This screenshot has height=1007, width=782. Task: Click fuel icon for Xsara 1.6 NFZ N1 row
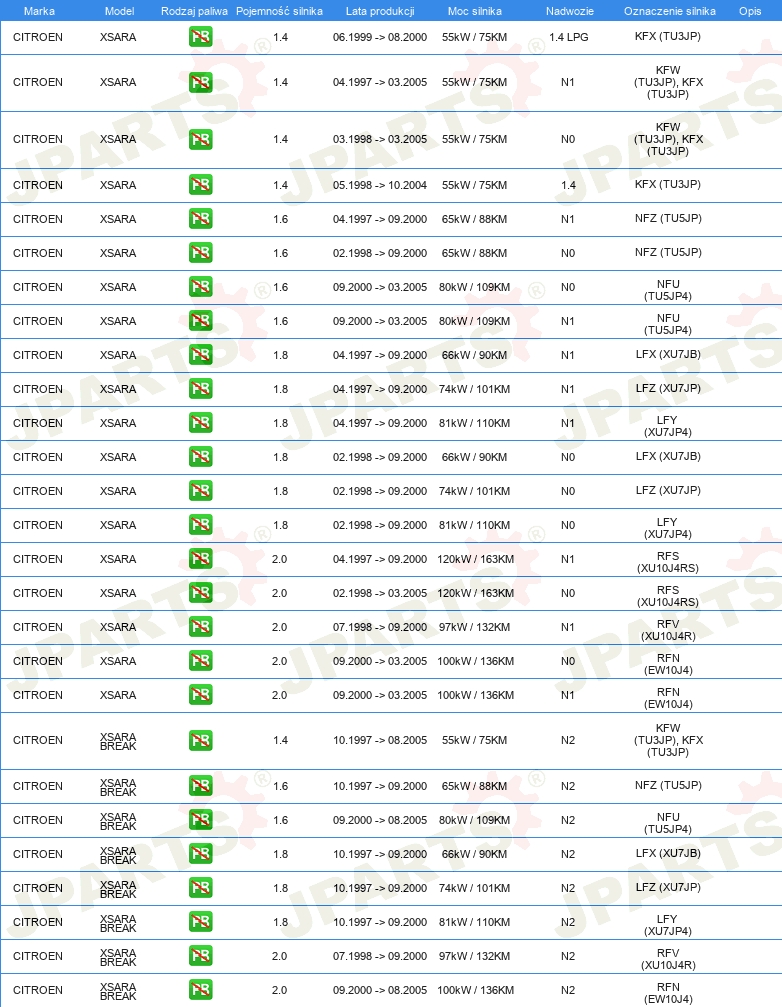coord(200,219)
